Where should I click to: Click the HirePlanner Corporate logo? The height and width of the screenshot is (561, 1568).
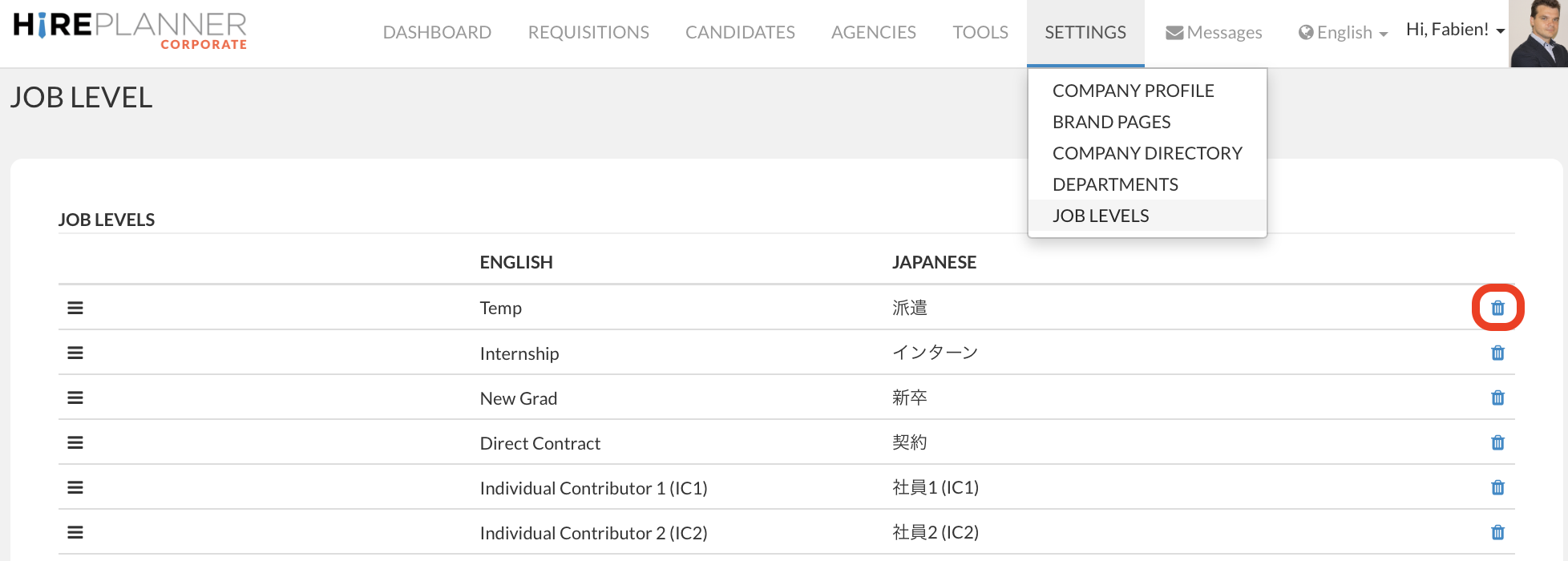130,30
